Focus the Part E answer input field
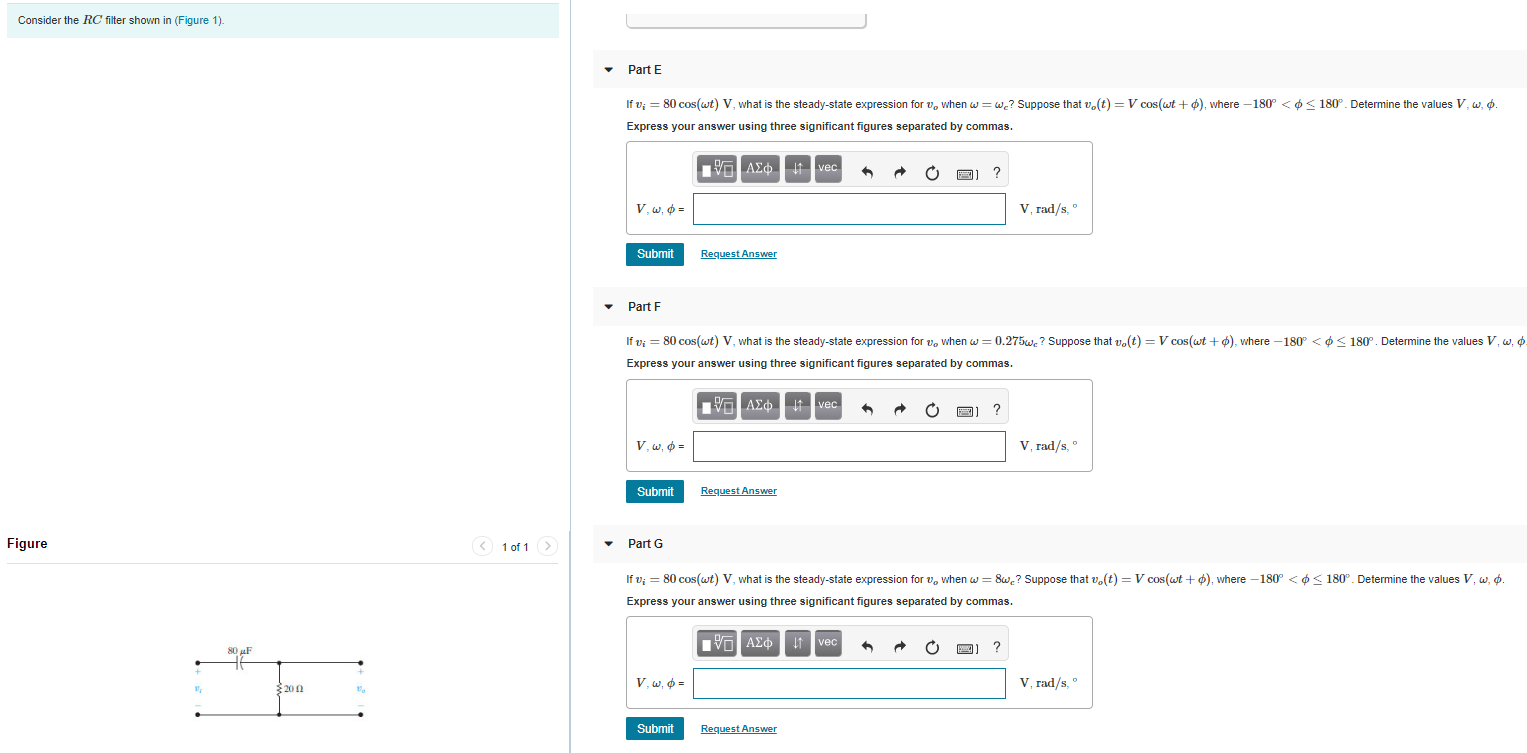Image resolution: width=1527 pixels, height=753 pixels. pyautogui.click(x=849, y=209)
